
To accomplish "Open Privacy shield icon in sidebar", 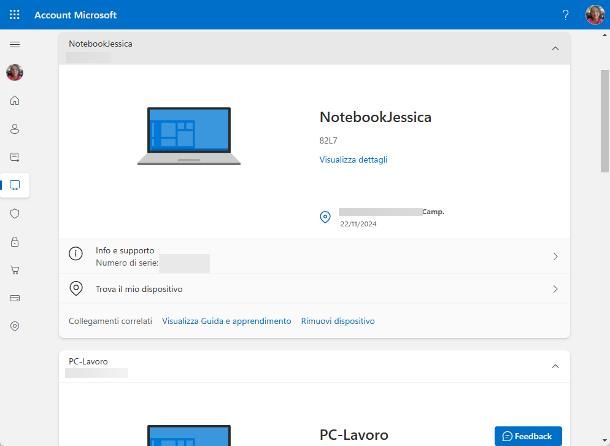I will pos(15,213).
